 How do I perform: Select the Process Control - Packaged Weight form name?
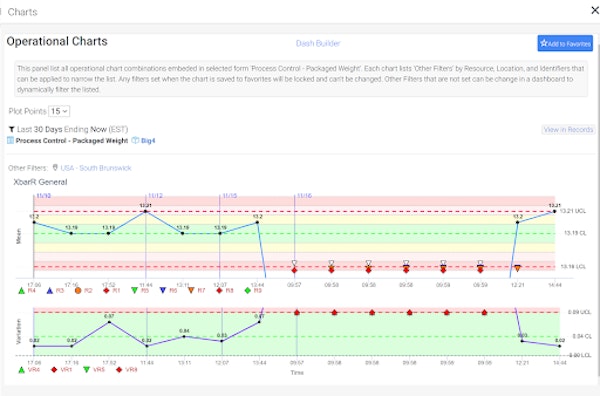(72, 140)
